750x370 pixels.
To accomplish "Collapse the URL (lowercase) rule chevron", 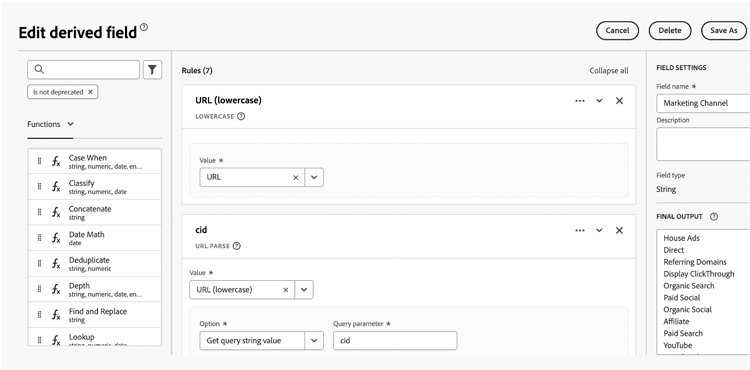I will click(x=599, y=101).
